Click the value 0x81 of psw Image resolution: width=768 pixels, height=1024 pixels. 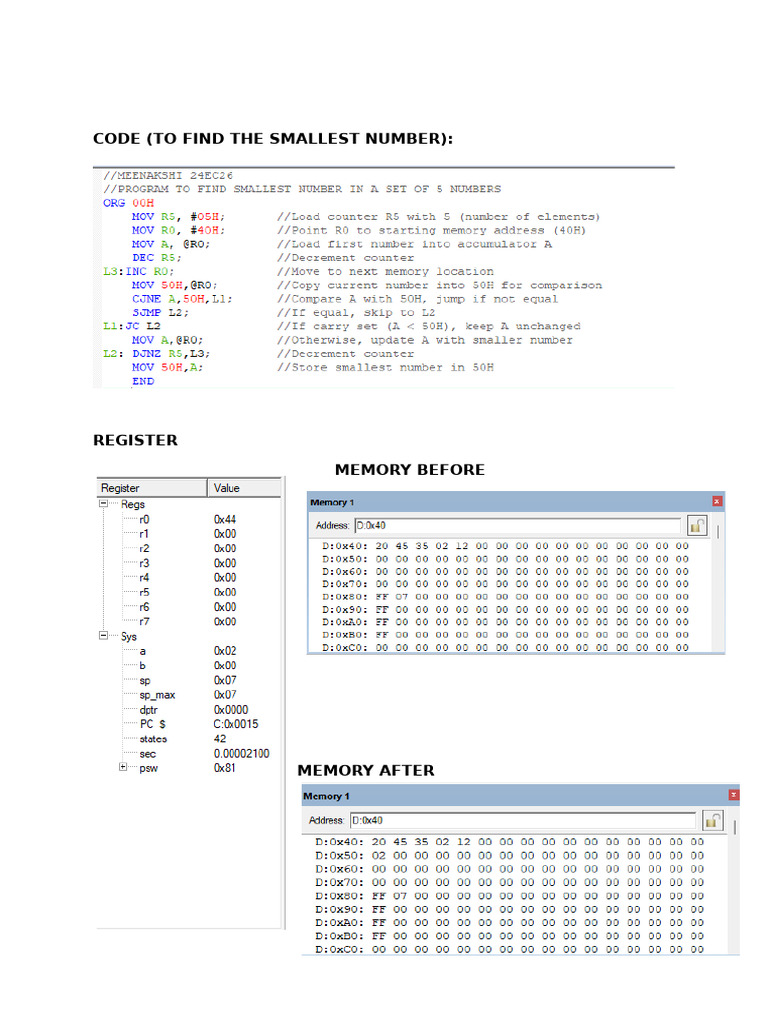pyautogui.click(x=225, y=768)
